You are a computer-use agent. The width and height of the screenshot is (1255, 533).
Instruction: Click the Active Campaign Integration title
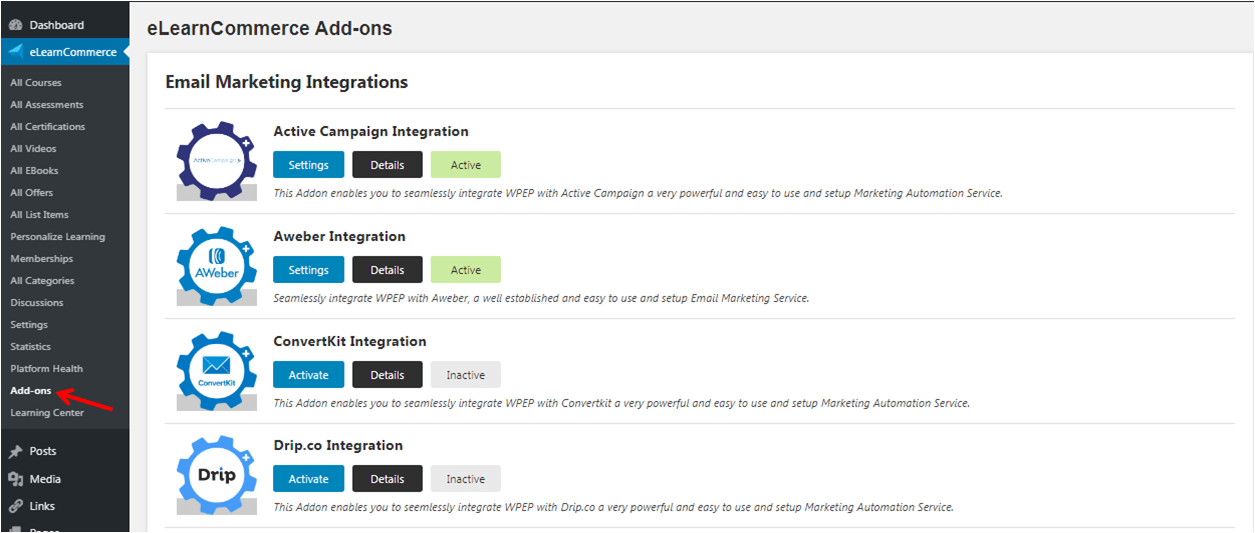(x=371, y=132)
